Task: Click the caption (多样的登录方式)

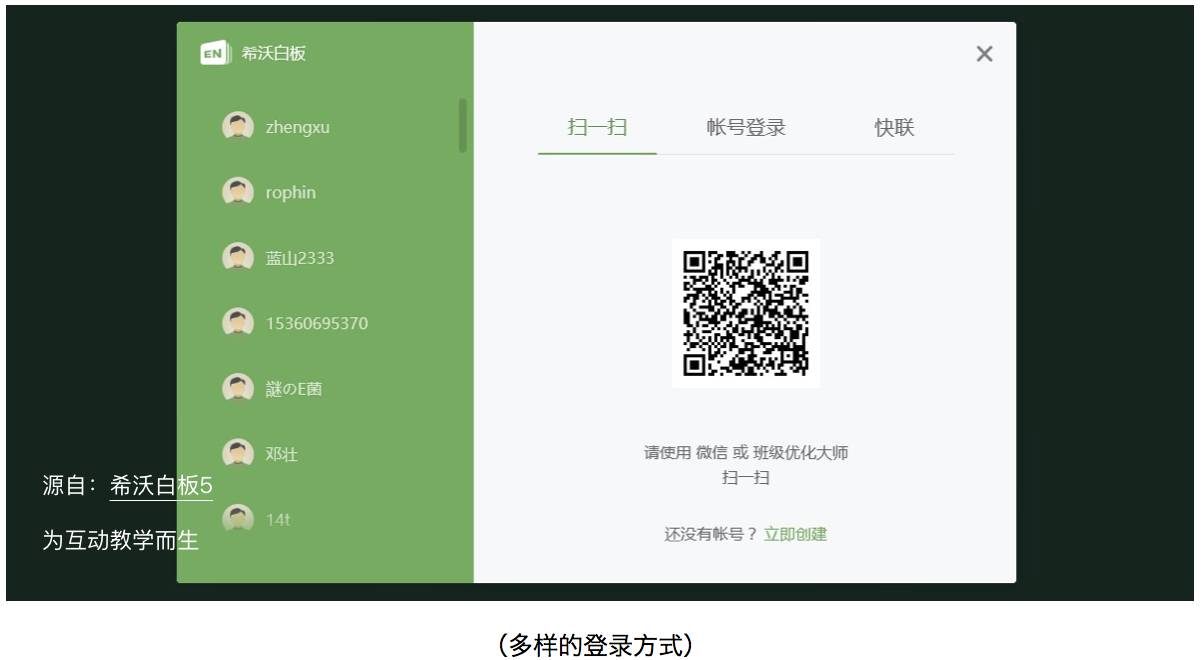Action: [595, 644]
